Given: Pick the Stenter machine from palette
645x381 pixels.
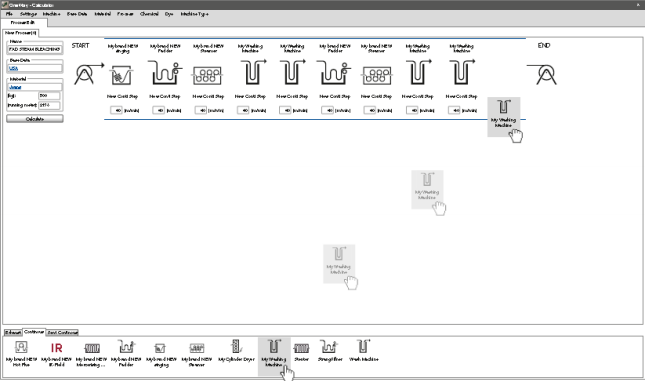Looking at the screenshot, I should point(301,351).
